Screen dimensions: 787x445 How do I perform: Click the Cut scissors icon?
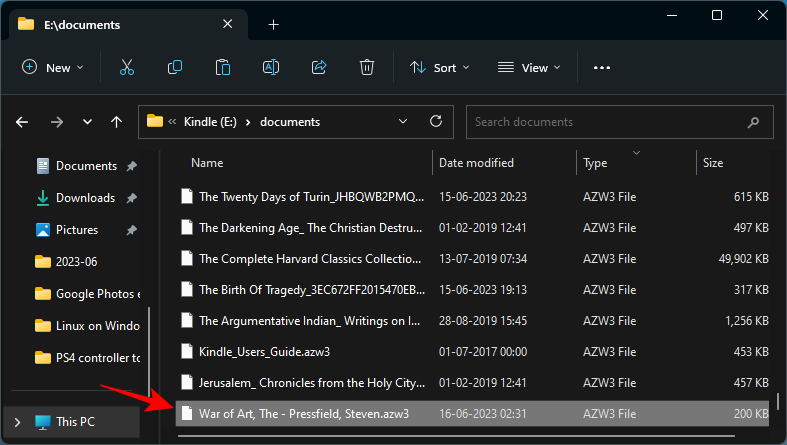pyautogui.click(x=126, y=67)
